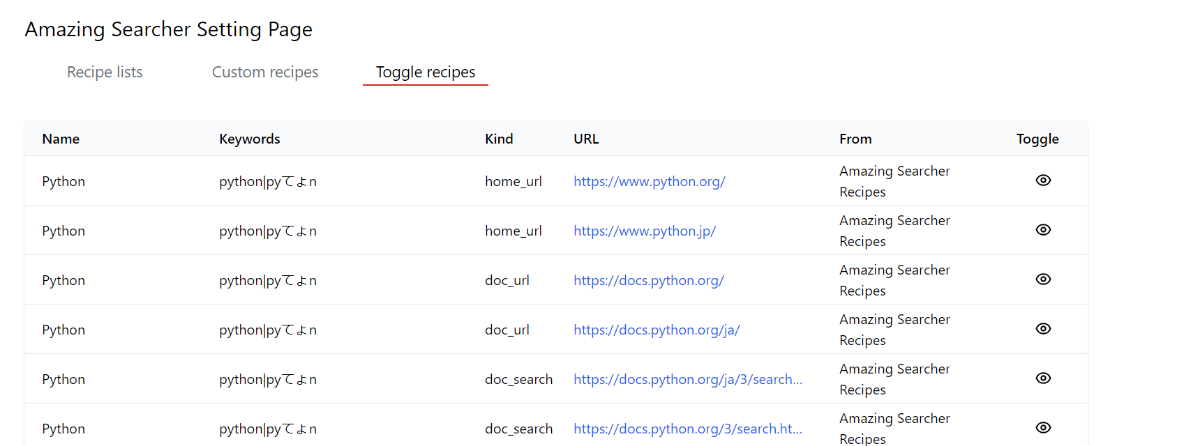This screenshot has height=446, width=1200.
Task: Open the https://www.python.org/ link
Action: click(649, 181)
